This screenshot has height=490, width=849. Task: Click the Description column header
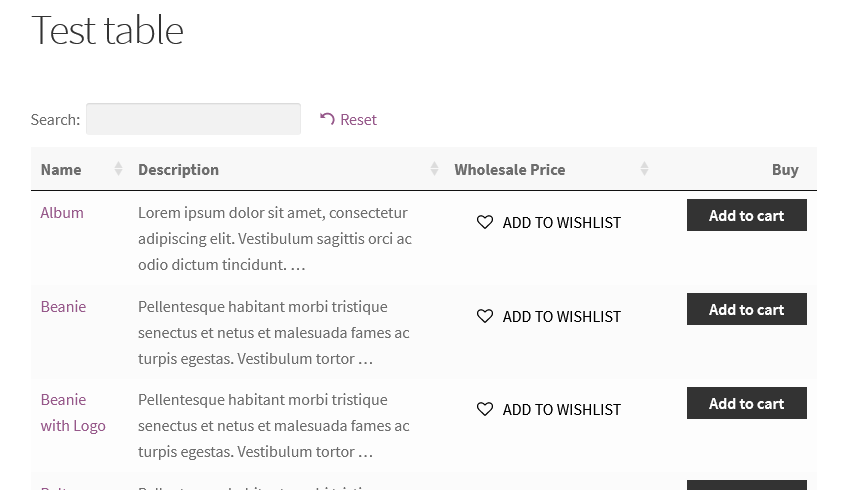click(x=179, y=169)
